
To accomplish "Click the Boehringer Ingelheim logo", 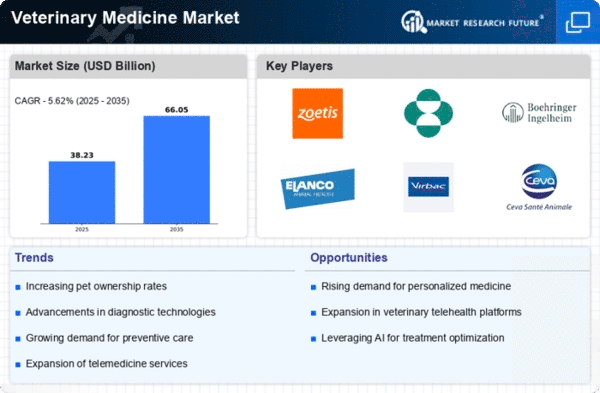I will 539,113.
